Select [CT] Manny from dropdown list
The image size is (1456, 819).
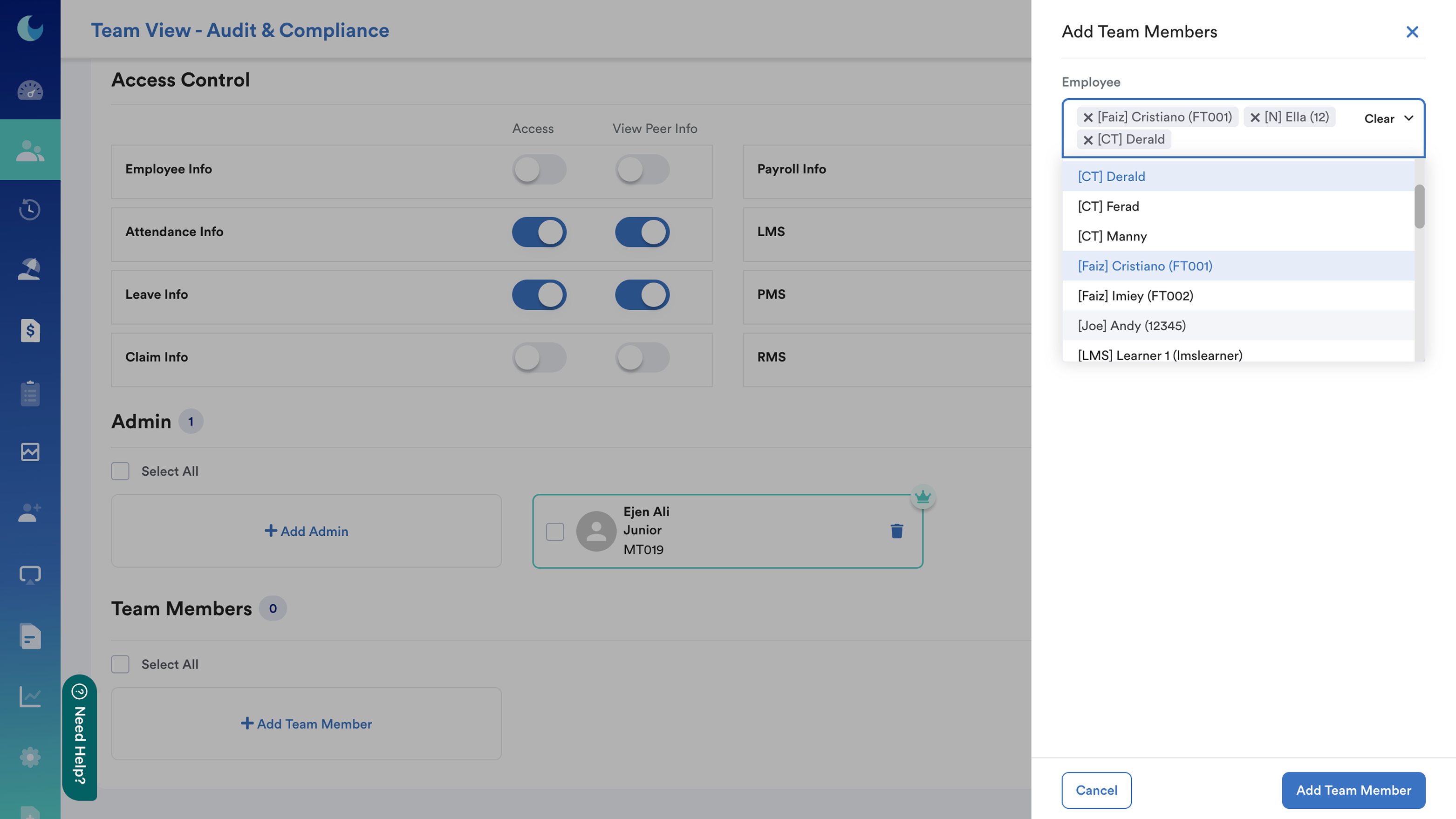[x=1112, y=236]
